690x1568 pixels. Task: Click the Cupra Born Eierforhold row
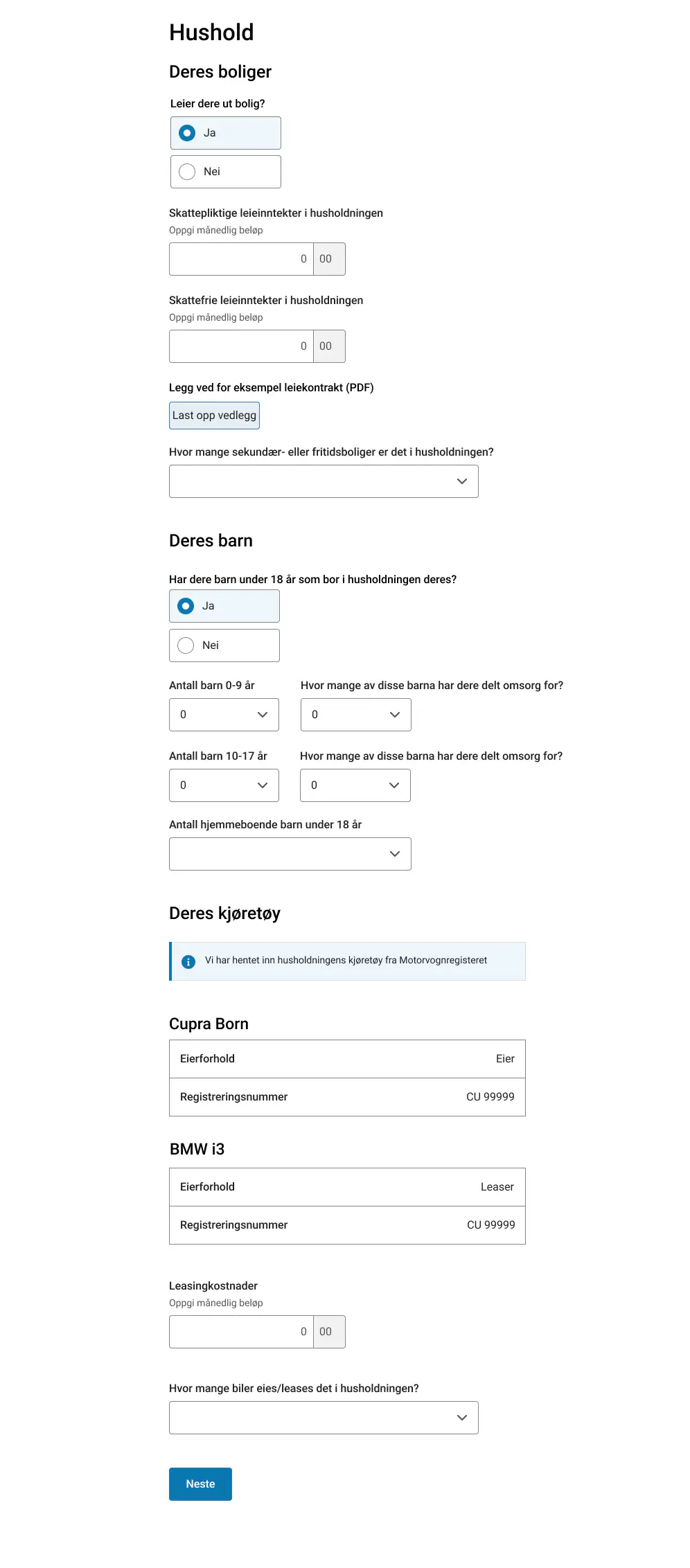point(347,1059)
